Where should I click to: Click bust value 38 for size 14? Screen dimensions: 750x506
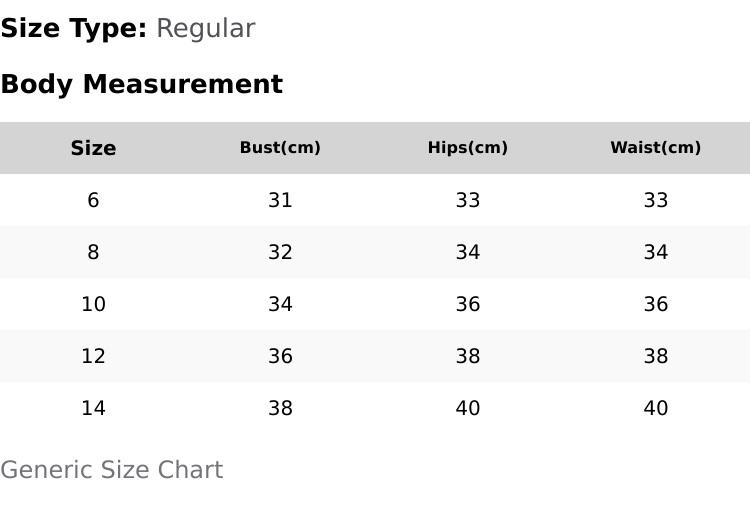click(x=280, y=408)
